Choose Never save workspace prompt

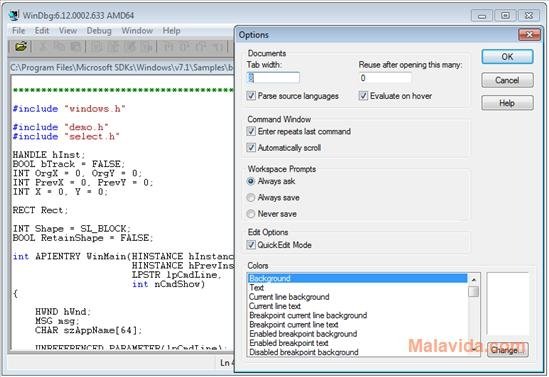(x=251, y=214)
